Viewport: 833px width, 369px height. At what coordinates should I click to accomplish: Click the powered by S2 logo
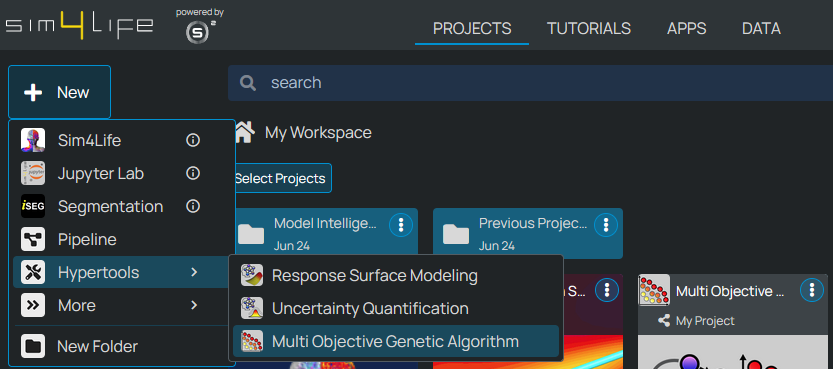(199, 26)
